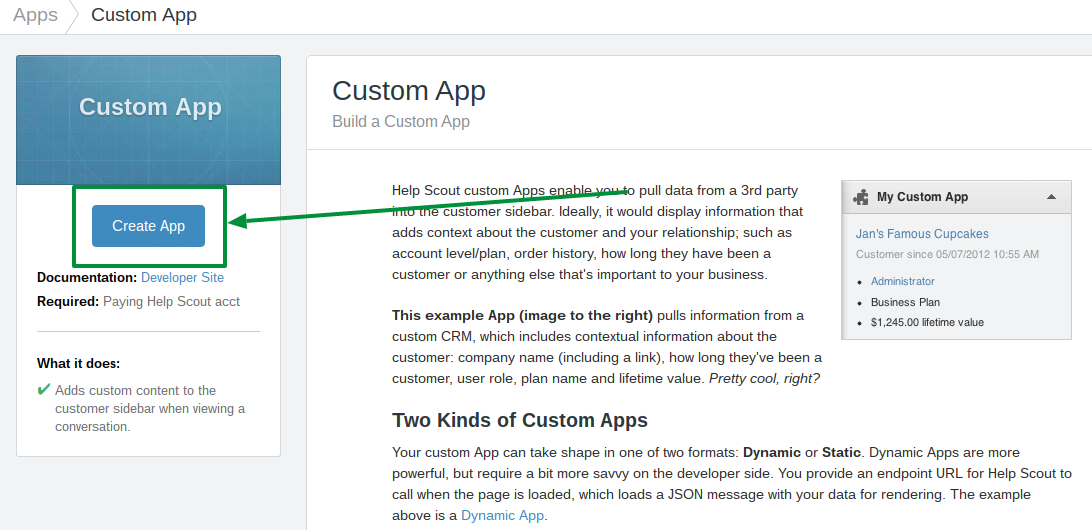Click the 'Documentation:' label
This screenshot has height=530, width=1092.
click(x=87, y=277)
